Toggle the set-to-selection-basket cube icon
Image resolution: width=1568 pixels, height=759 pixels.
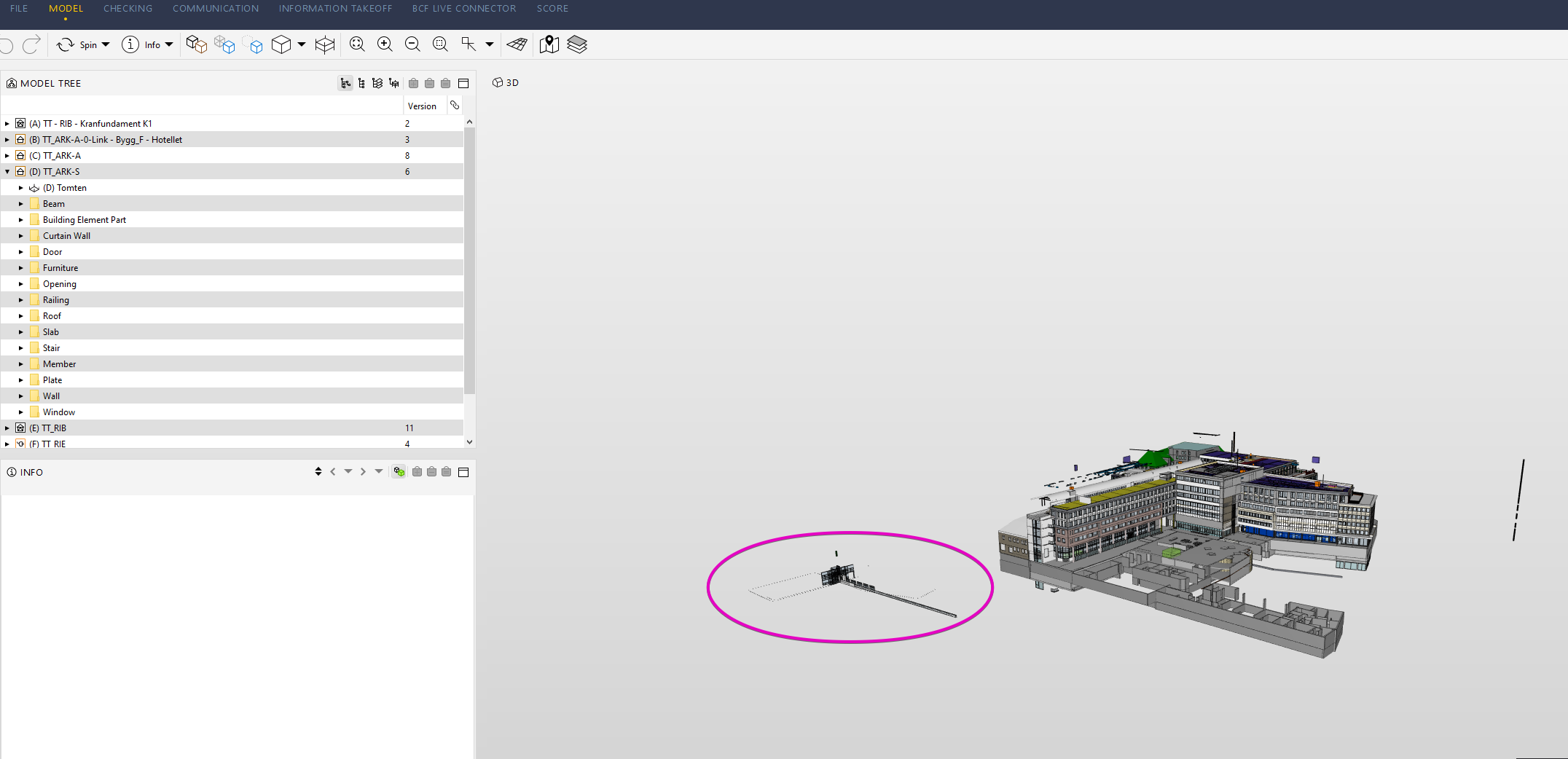click(196, 44)
